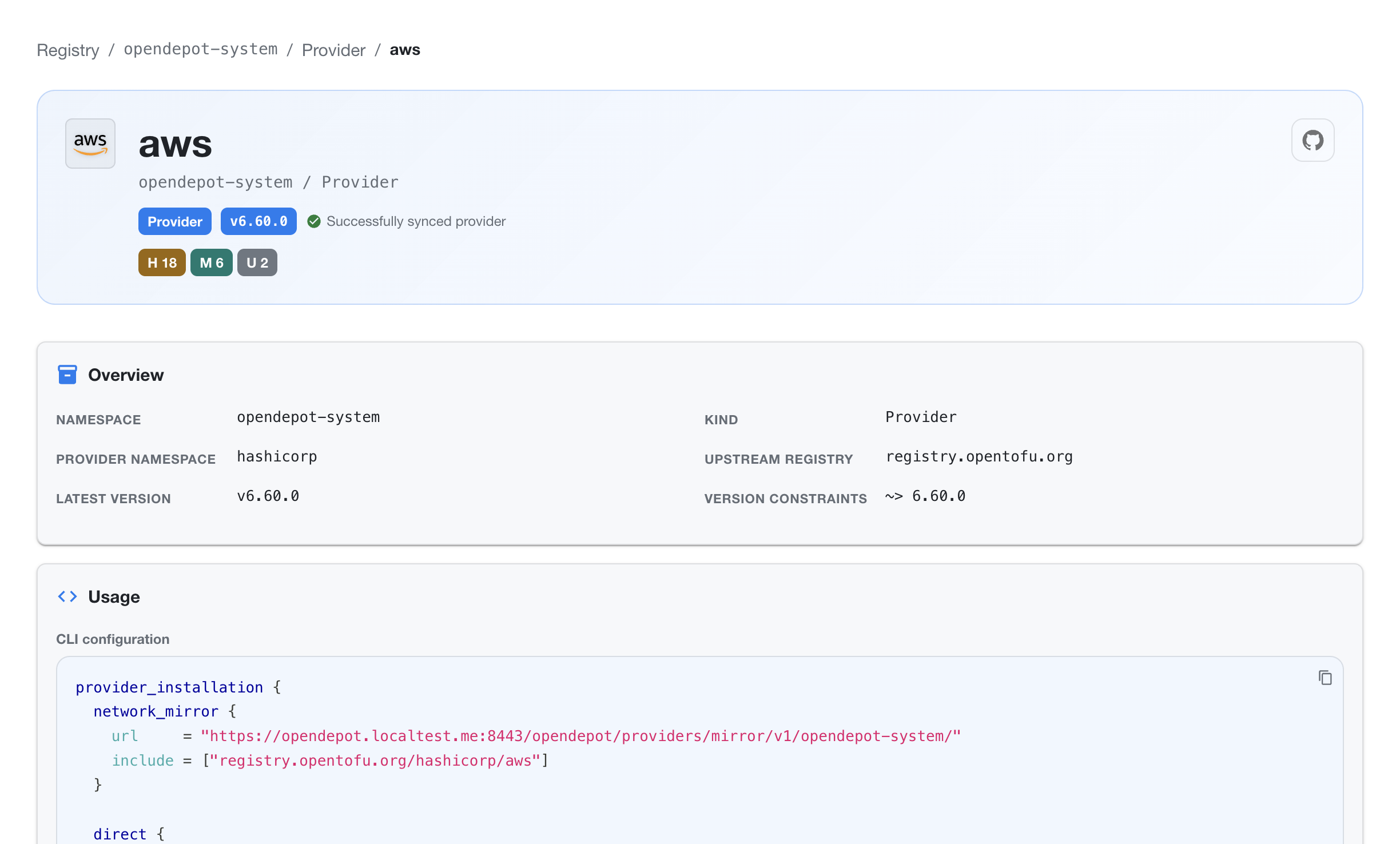The image size is (1400, 844).
Task: Select the H 18 severity badge
Action: (x=162, y=262)
